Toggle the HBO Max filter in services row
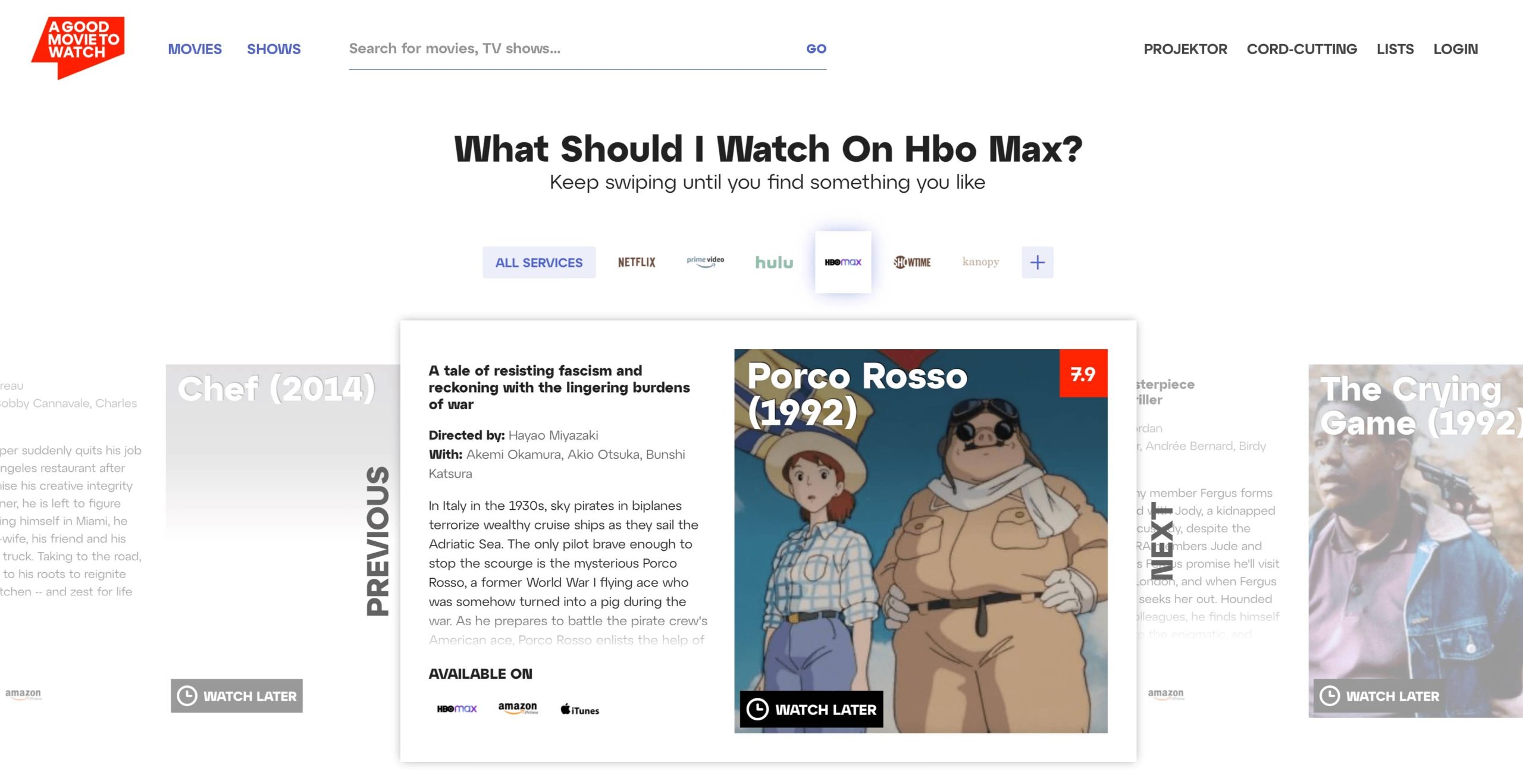Image resolution: width=1523 pixels, height=784 pixels. coord(842,262)
